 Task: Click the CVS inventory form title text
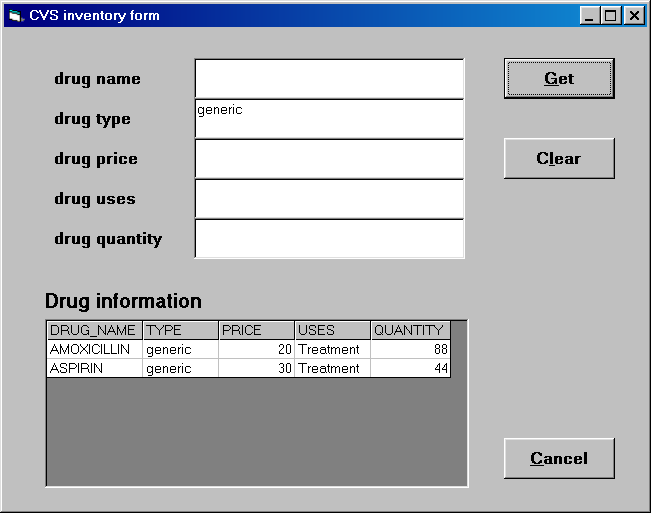coord(94,16)
